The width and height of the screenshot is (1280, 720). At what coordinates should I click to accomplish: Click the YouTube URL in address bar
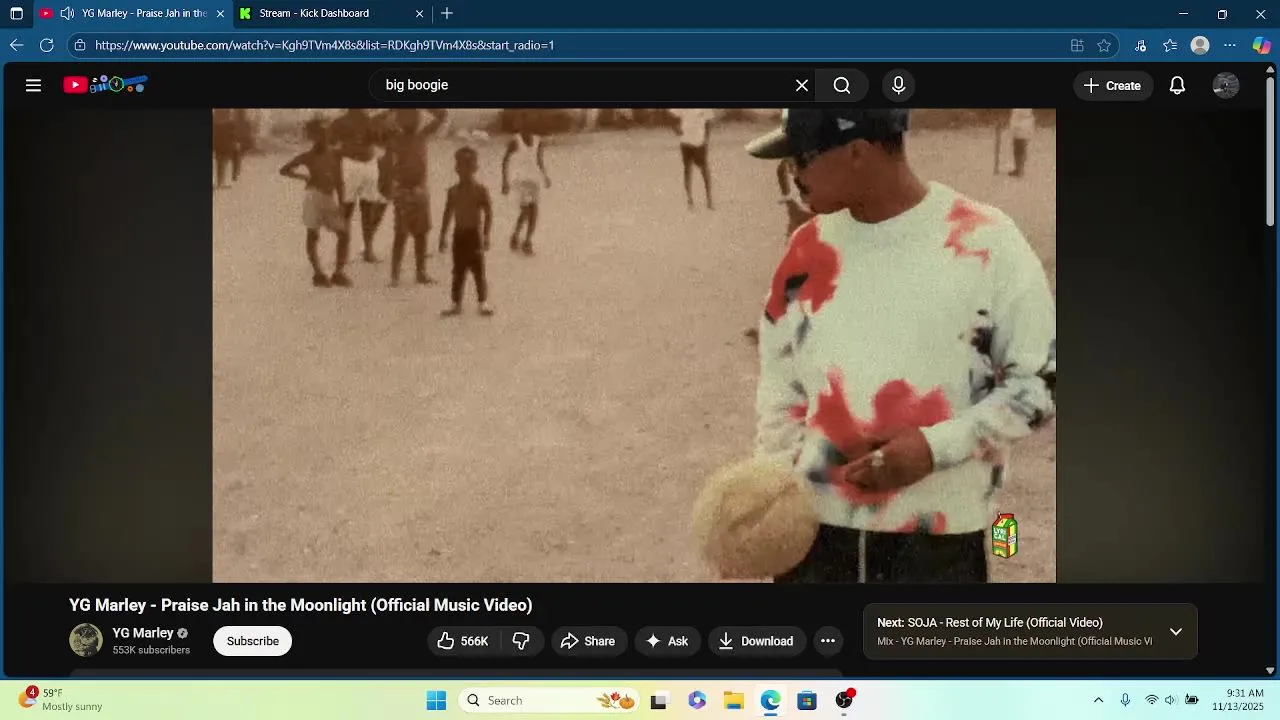pos(324,45)
